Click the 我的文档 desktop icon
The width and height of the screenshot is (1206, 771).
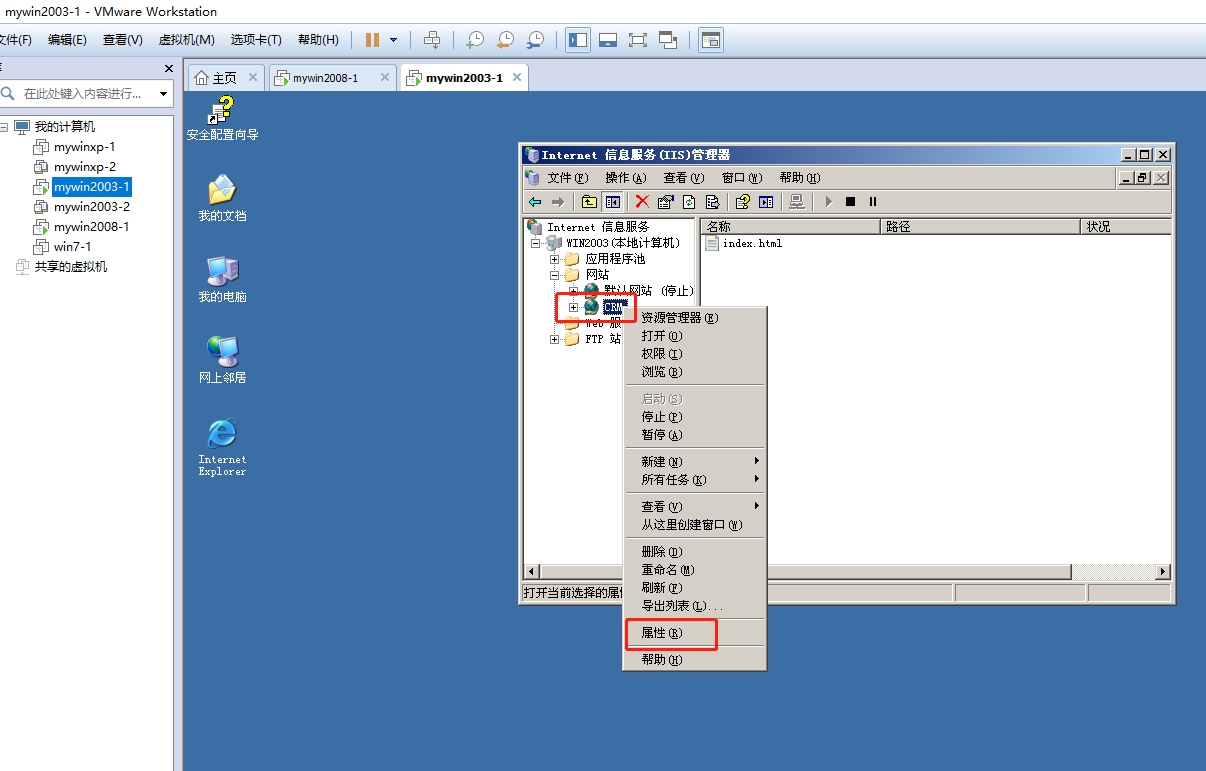(x=222, y=197)
